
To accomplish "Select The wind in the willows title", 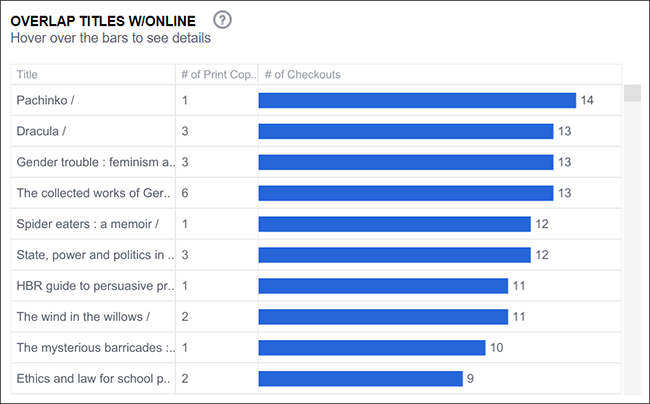I will [83, 317].
